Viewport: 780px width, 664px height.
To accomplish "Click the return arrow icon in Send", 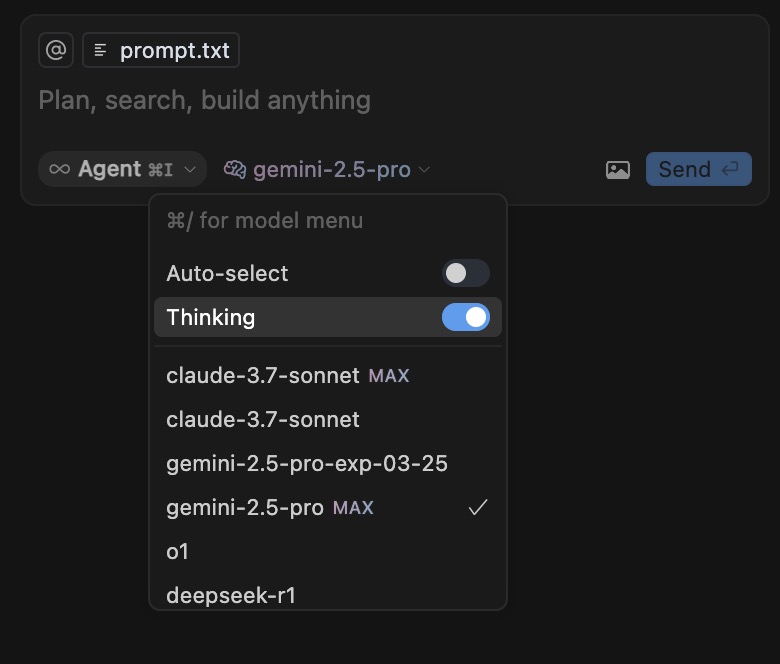I will pyautogui.click(x=730, y=169).
